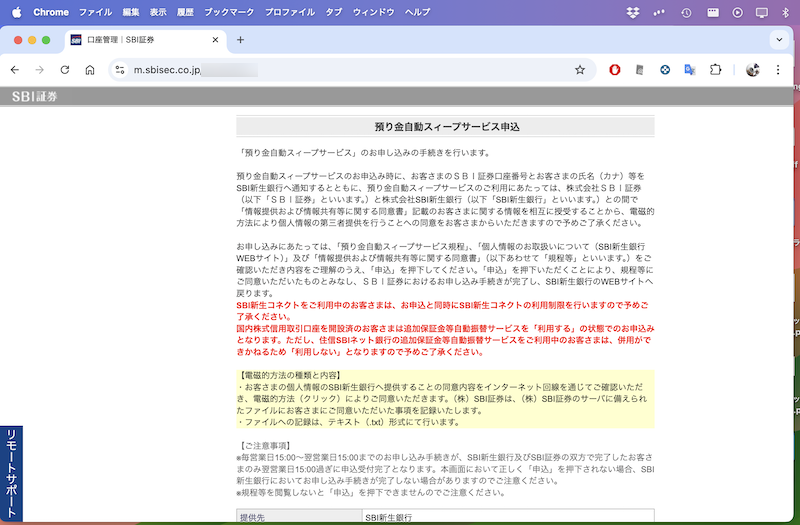Open the Google Translate extension
This screenshot has height=525, width=800.
pyautogui.click(x=690, y=70)
